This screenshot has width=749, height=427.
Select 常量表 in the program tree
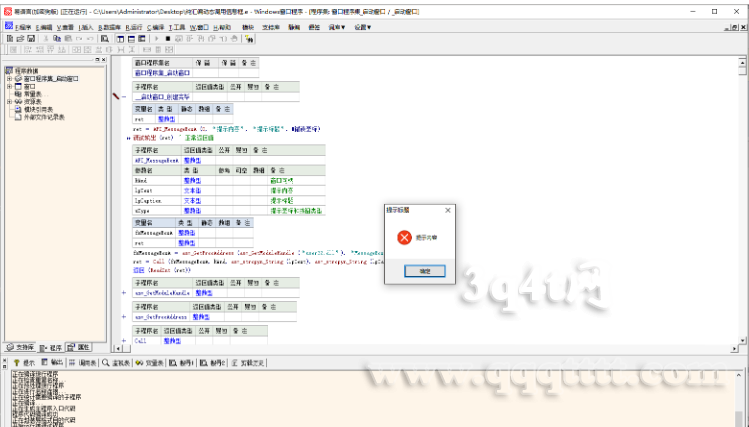[32, 94]
